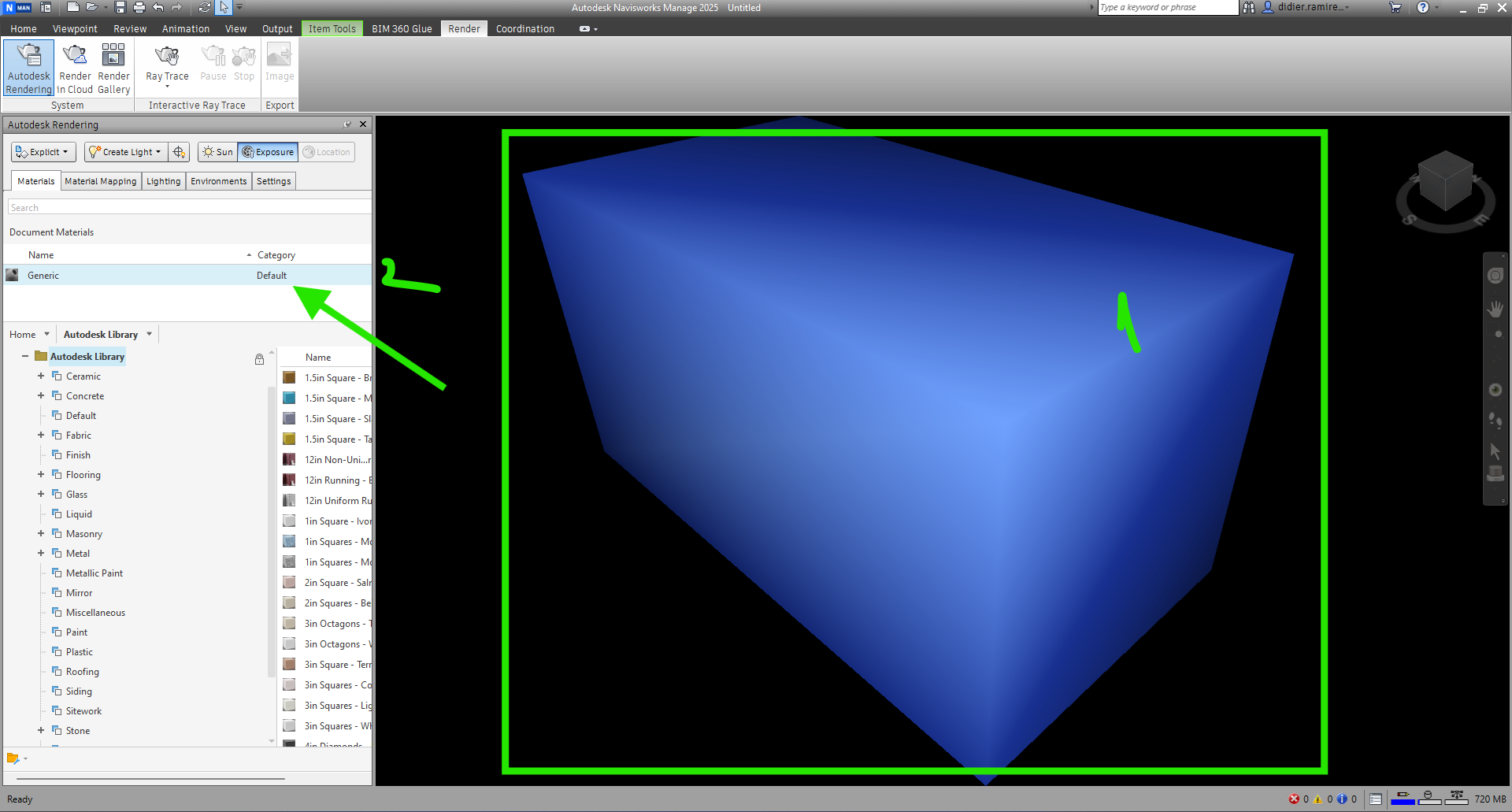The height and width of the screenshot is (812, 1512).
Task: Switch to the Material Mapping tab
Action: point(101,181)
